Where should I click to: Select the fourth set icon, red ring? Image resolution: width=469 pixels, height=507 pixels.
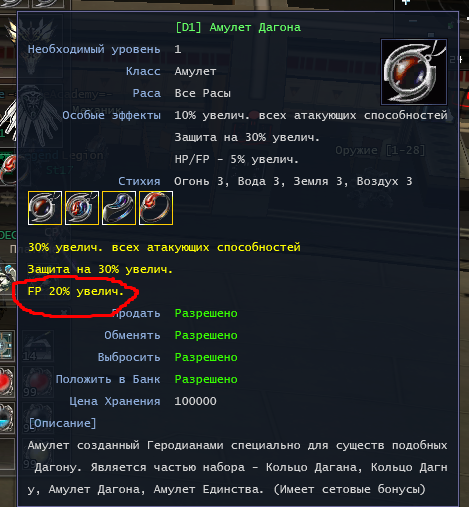(x=156, y=208)
